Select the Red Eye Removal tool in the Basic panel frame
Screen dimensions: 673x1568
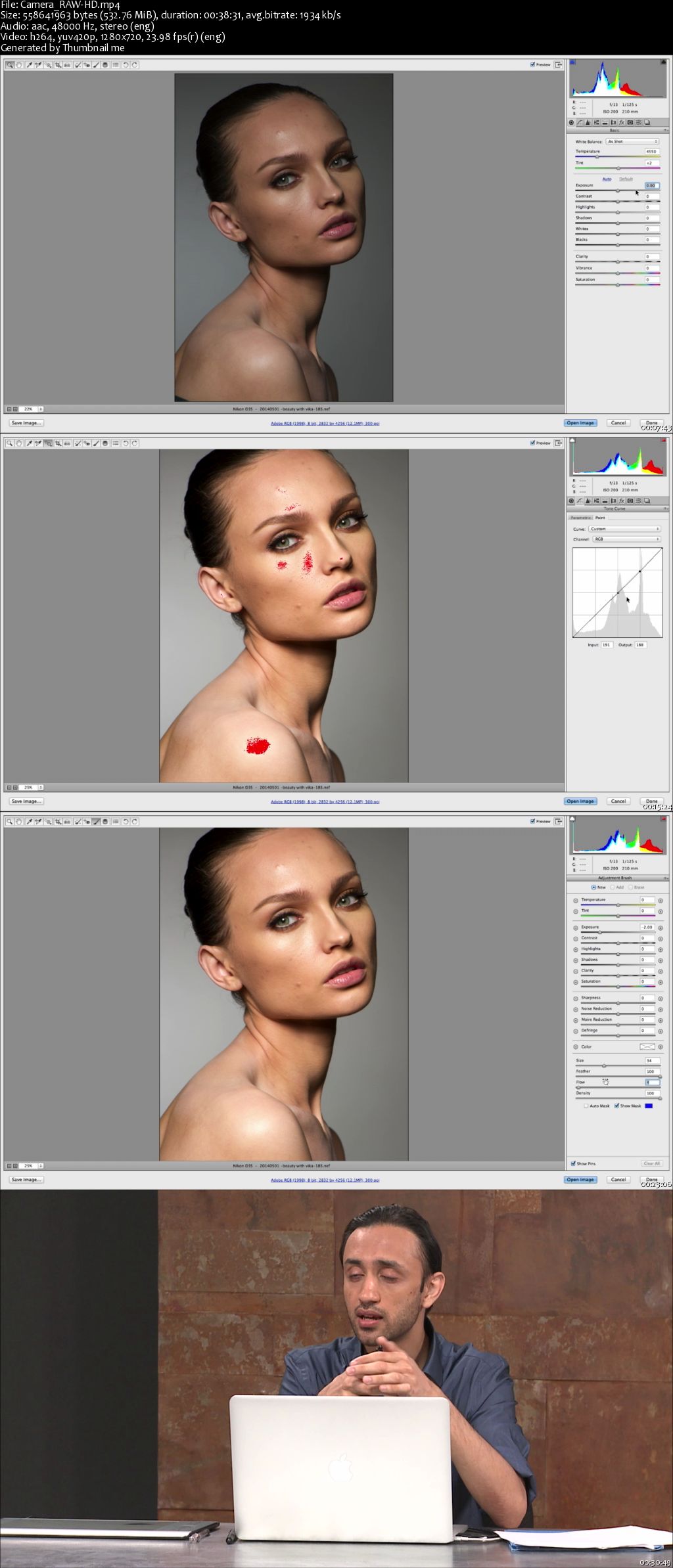point(87,65)
